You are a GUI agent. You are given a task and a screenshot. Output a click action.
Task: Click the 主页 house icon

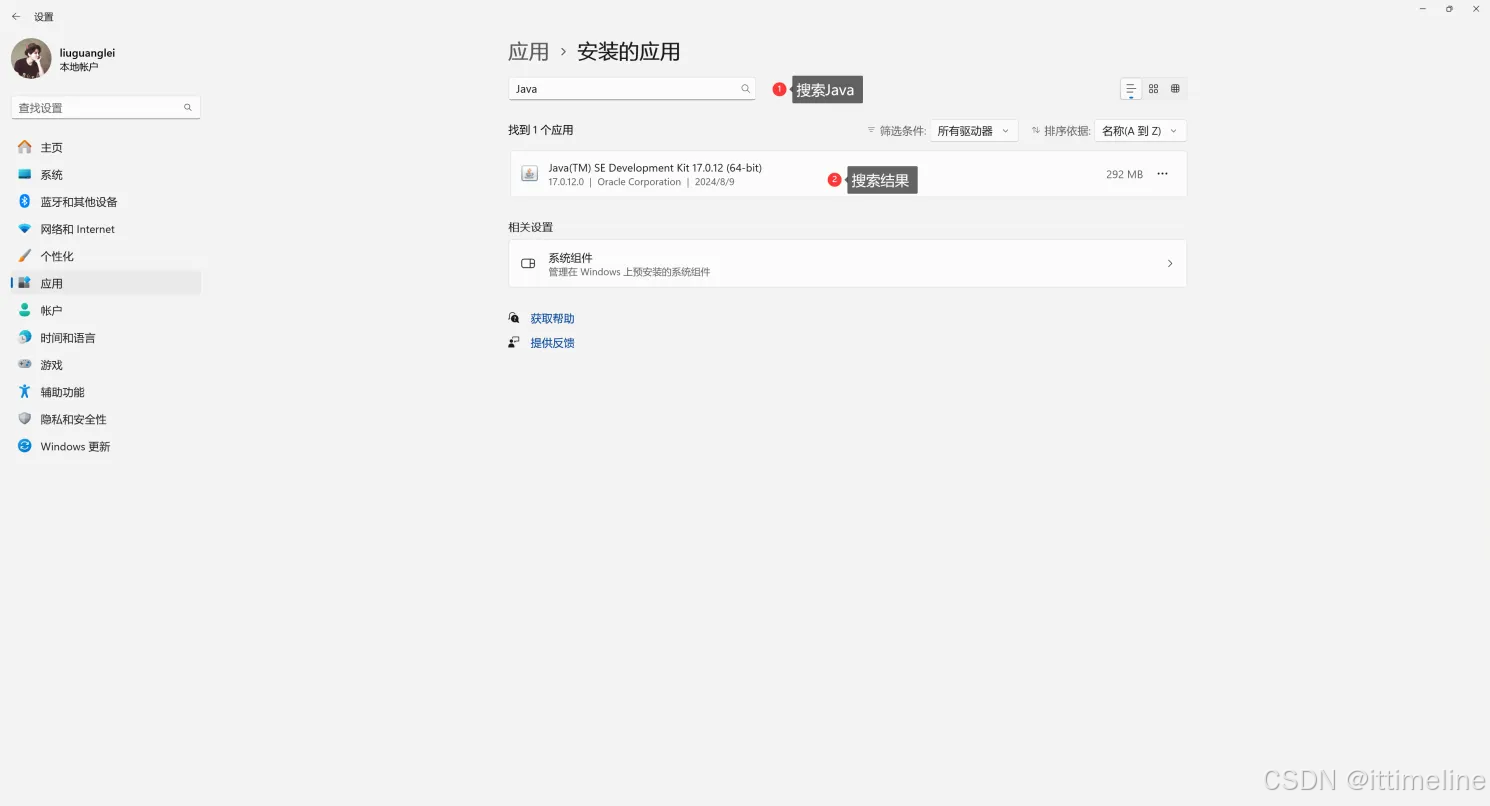tap(25, 147)
